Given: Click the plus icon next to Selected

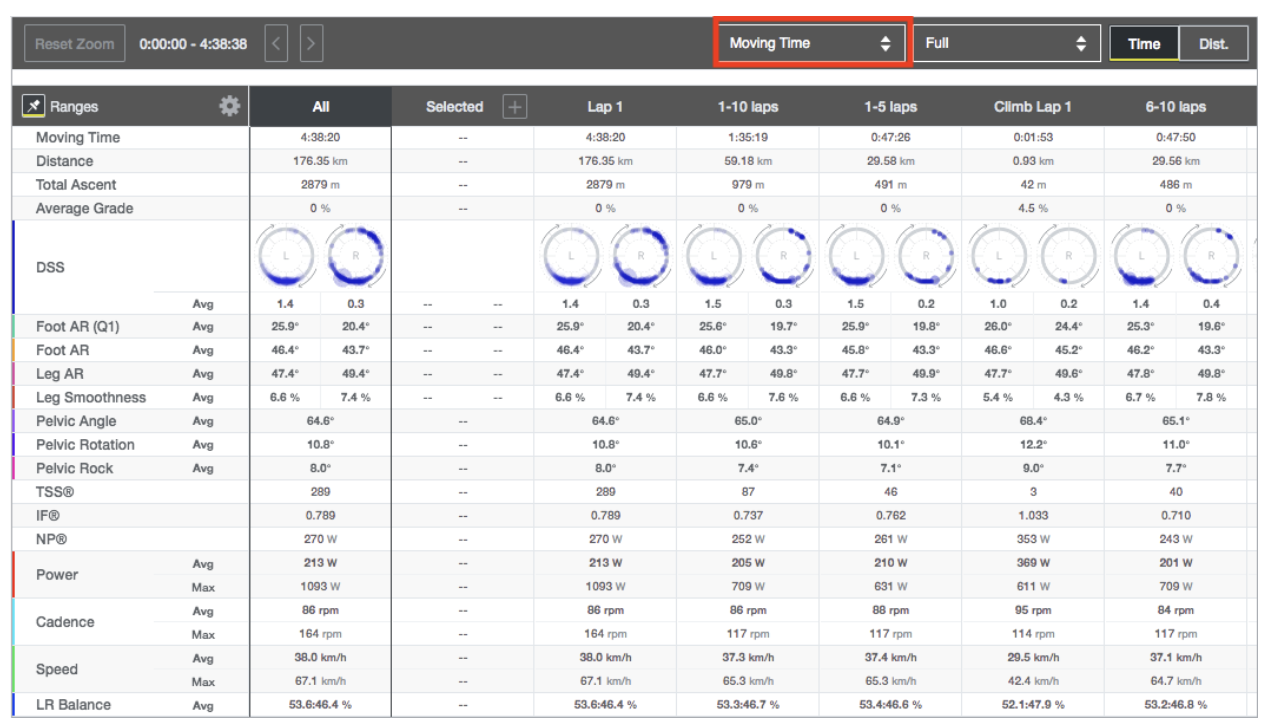Looking at the screenshot, I should (x=515, y=107).
